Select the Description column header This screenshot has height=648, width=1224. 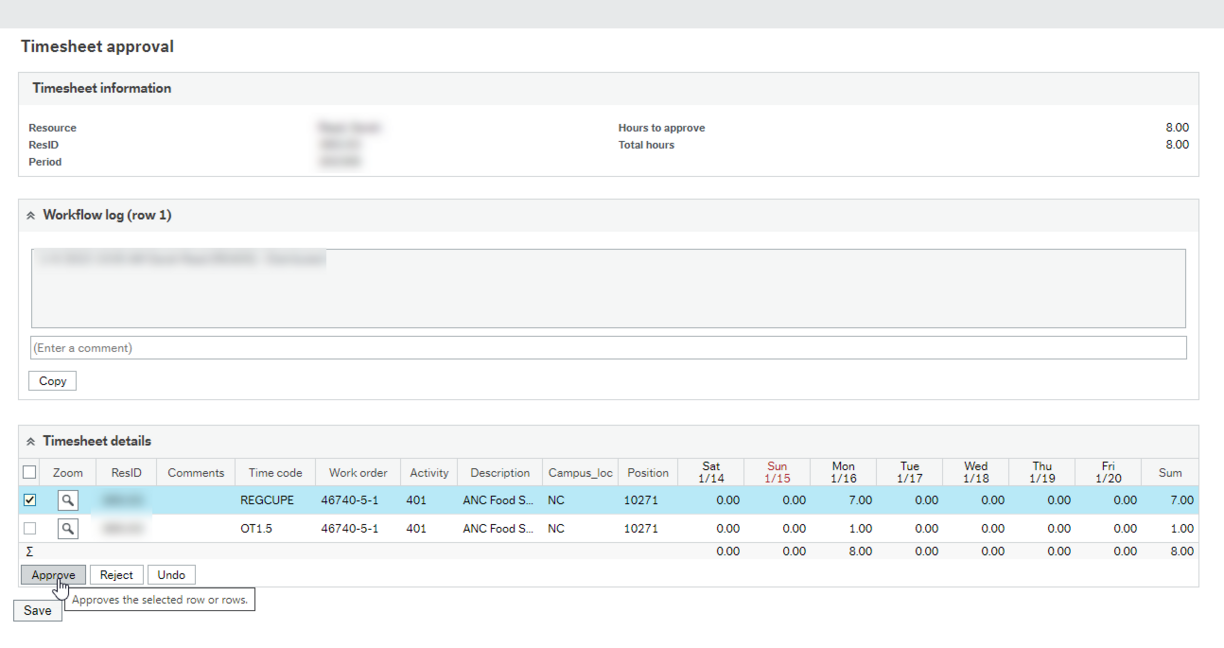click(499, 471)
